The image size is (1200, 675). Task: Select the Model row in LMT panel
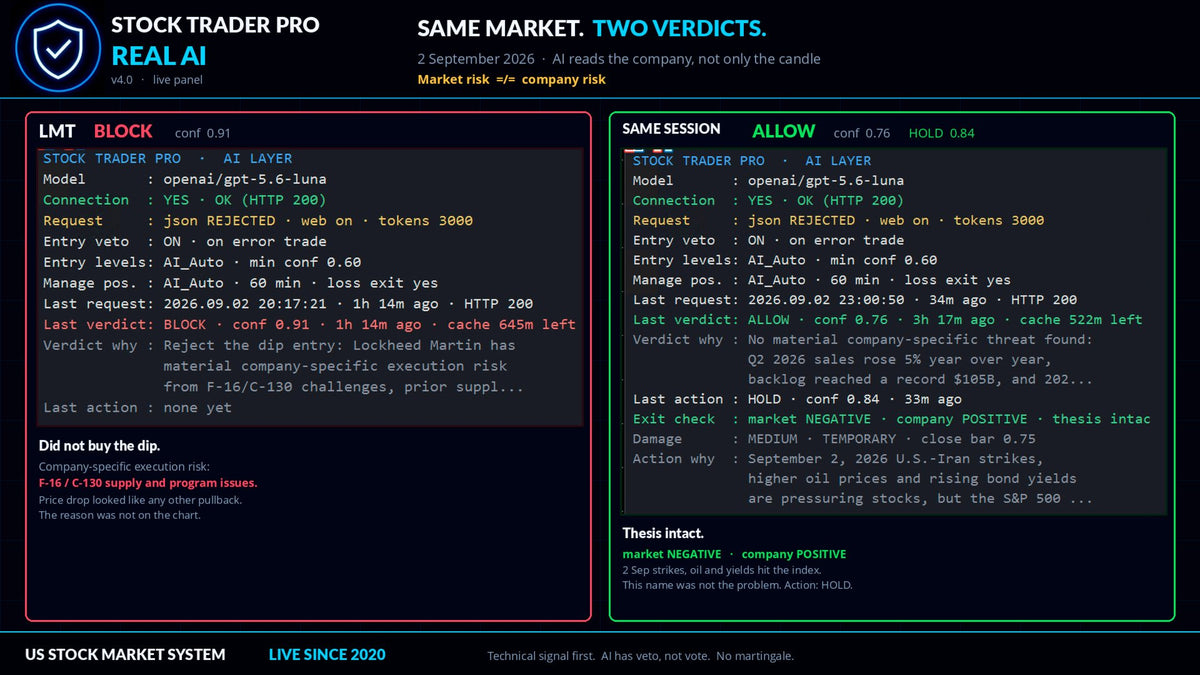[x=185, y=179]
